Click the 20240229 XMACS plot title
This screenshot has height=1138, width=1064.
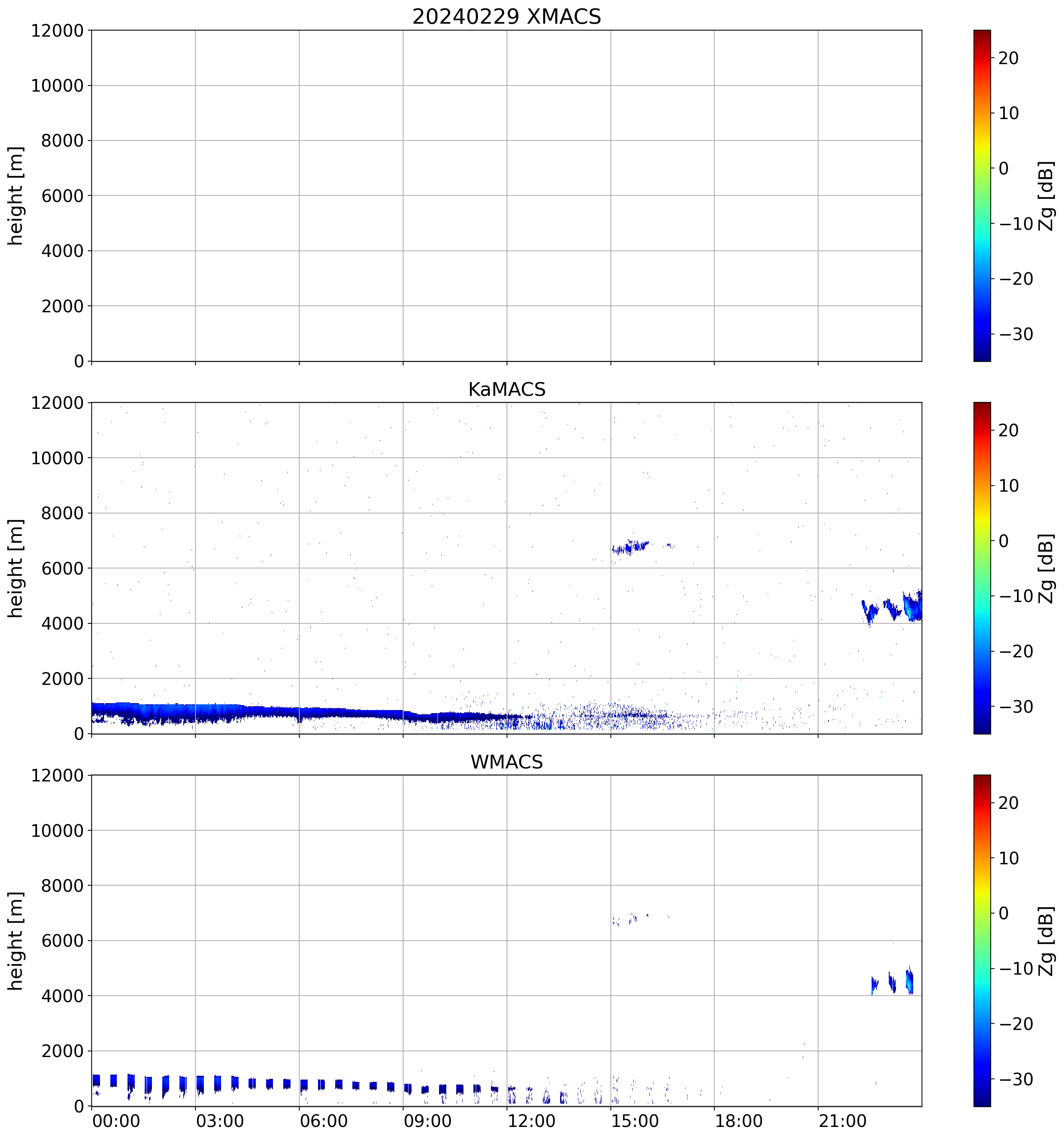coord(506,16)
